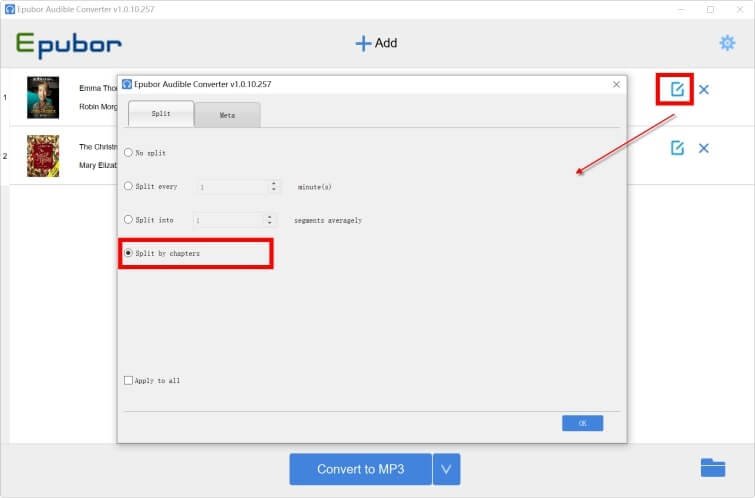Expand the output format dropdown arrow
Image resolution: width=755 pixels, height=498 pixels.
pos(446,469)
